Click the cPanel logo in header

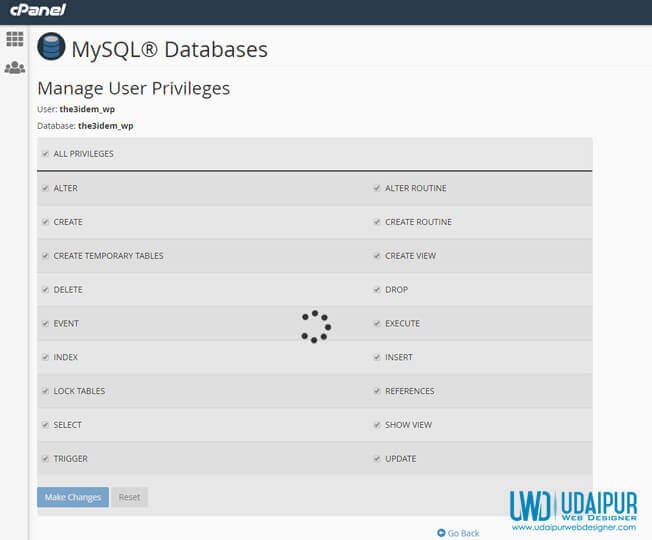(x=38, y=10)
